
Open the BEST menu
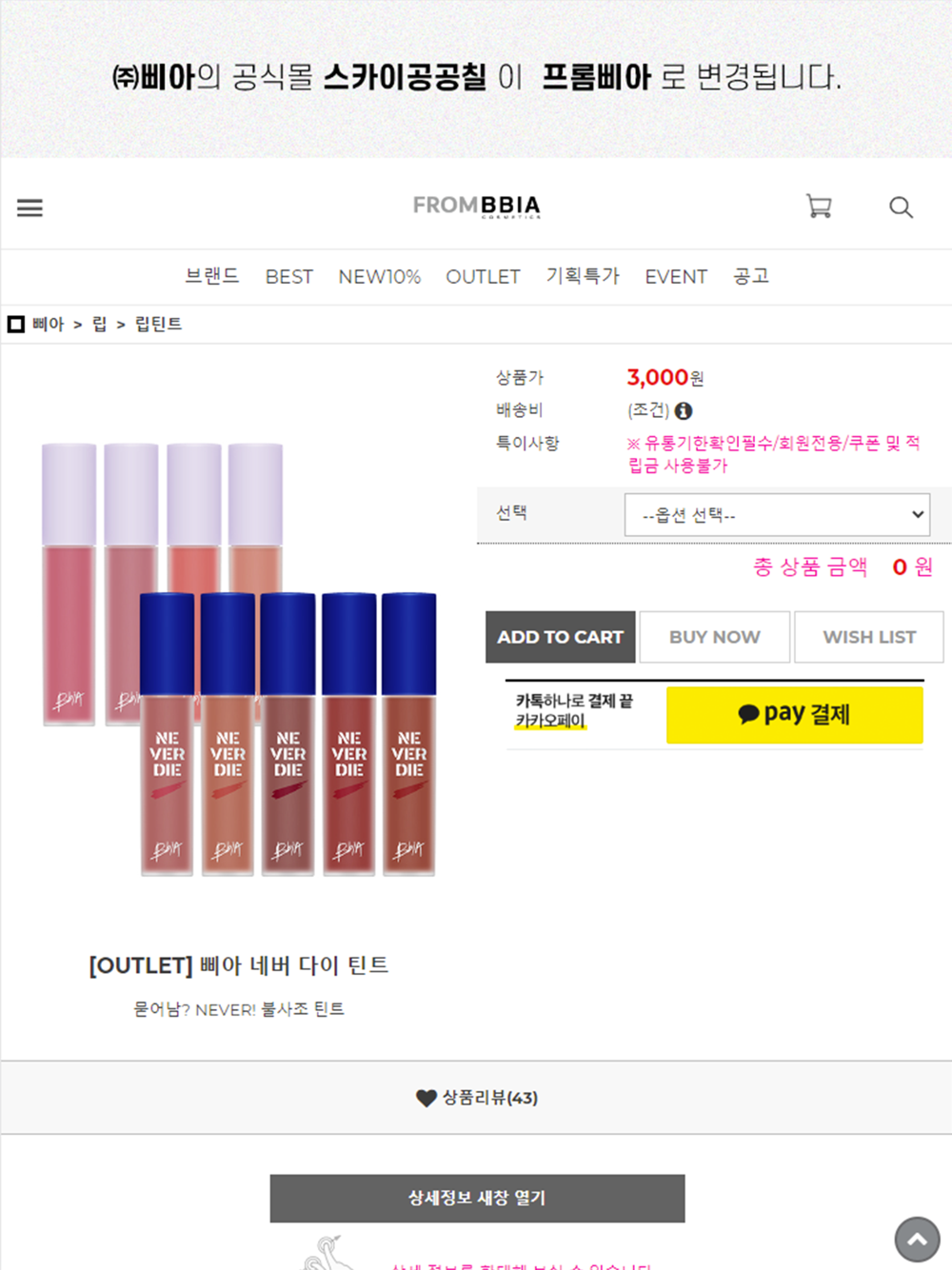point(289,277)
